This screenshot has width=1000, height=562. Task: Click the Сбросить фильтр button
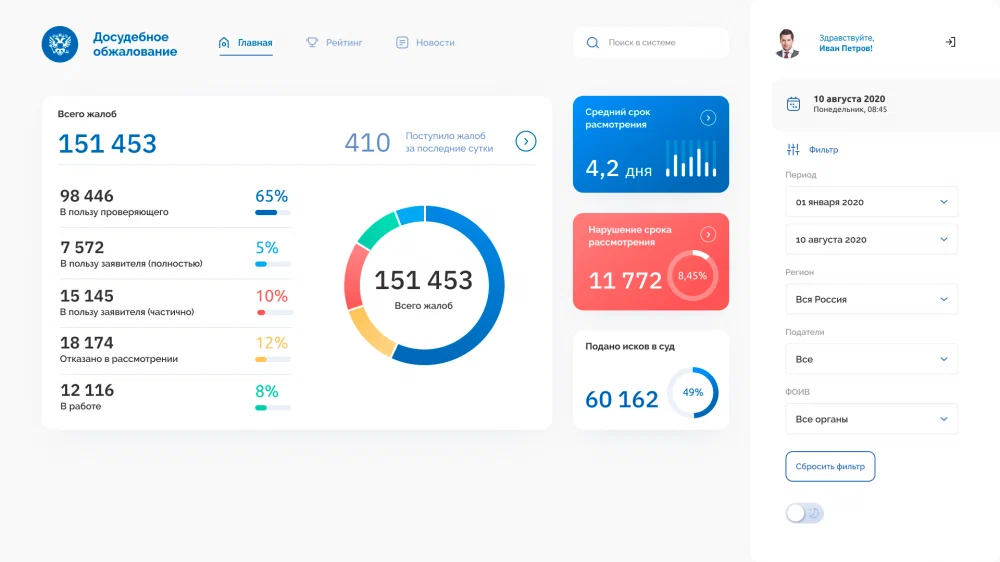point(830,466)
